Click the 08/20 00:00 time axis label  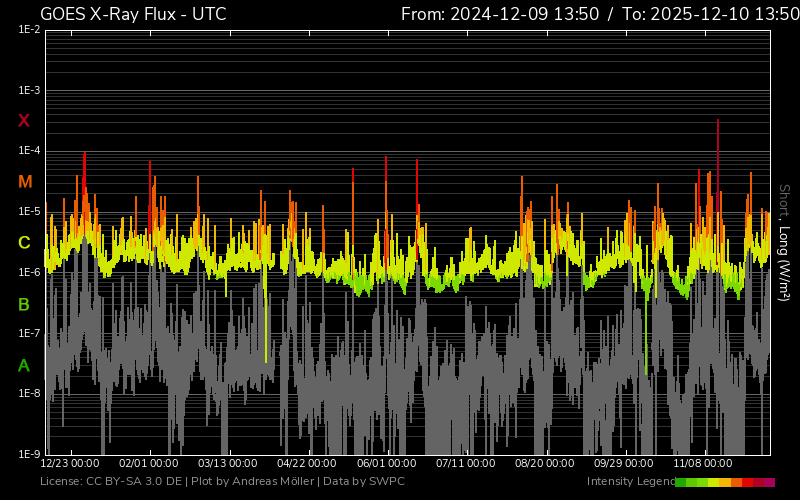click(545, 464)
